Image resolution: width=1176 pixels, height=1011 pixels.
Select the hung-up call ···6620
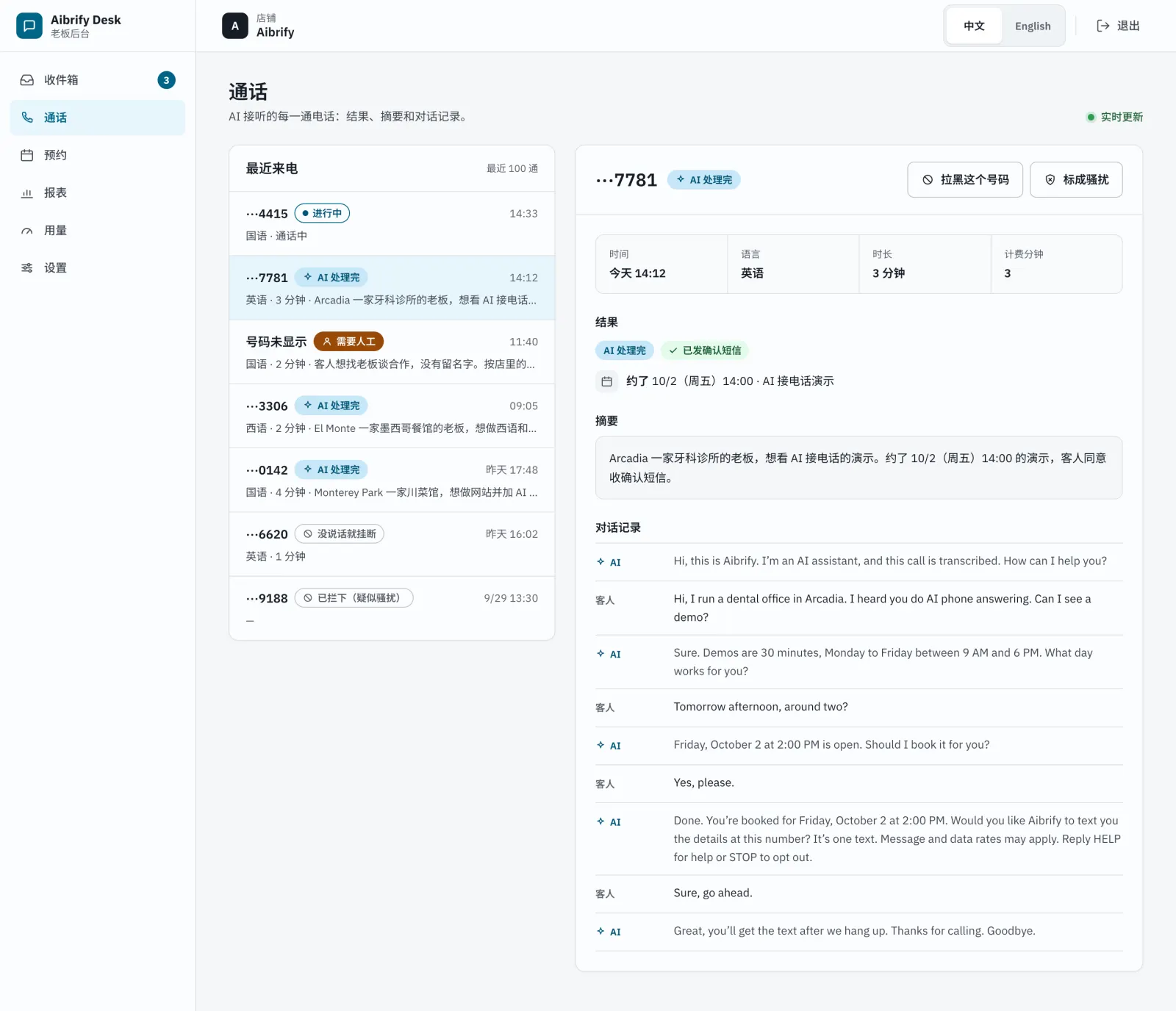coord(392,544)
